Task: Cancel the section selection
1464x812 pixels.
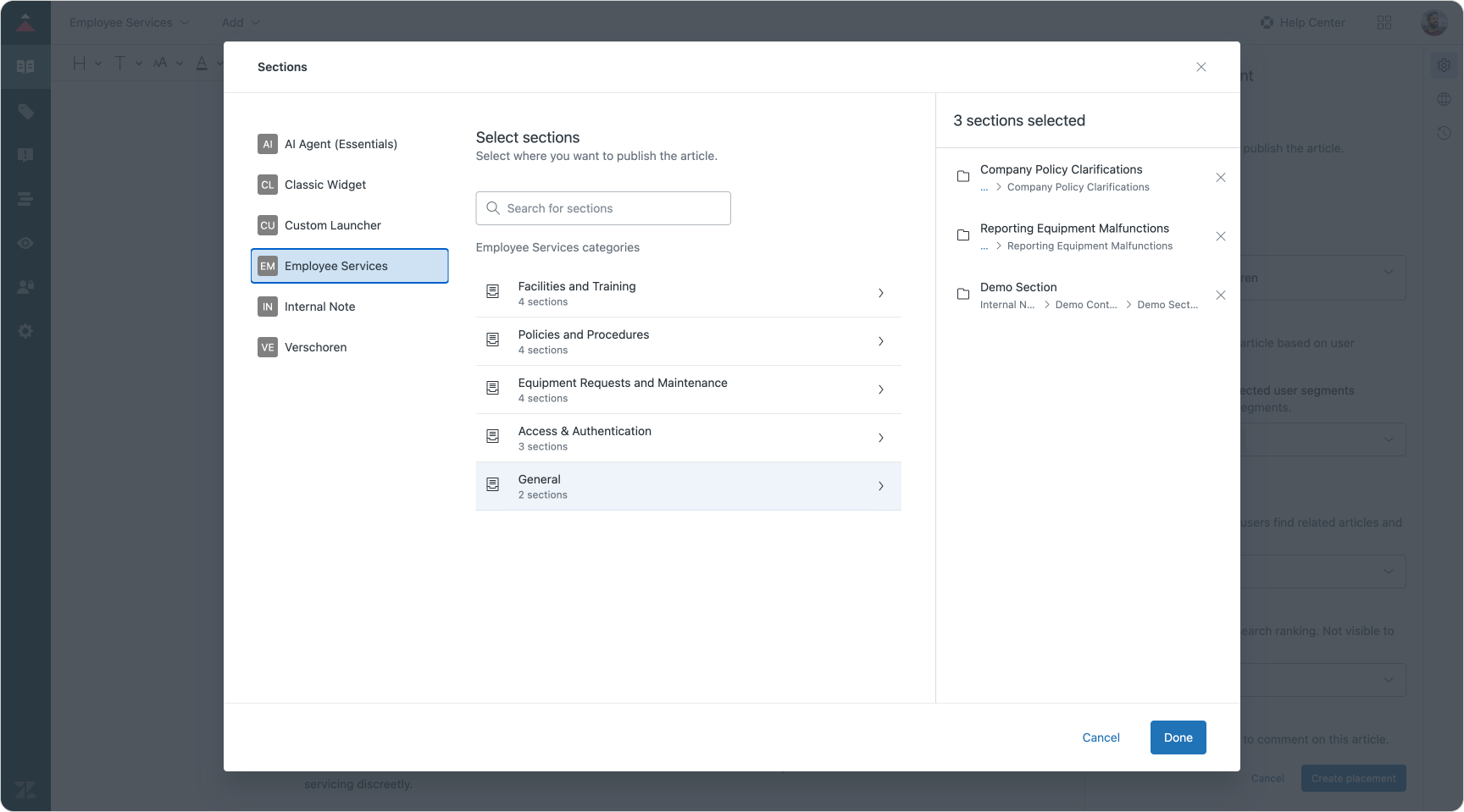Action: point(1101,737)
